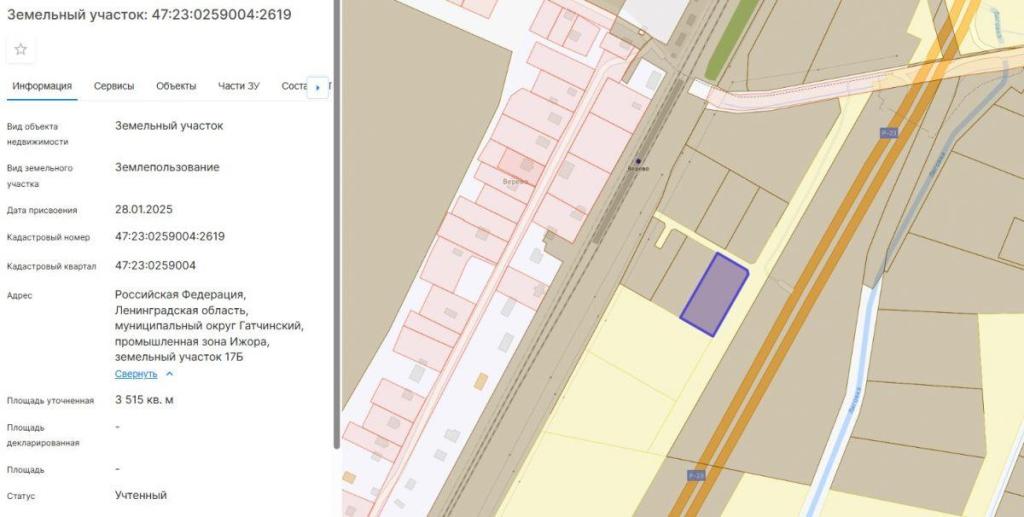
Task: Click the cadastral quarter value 47:23:0259004
Action: (x=155, y=266)
